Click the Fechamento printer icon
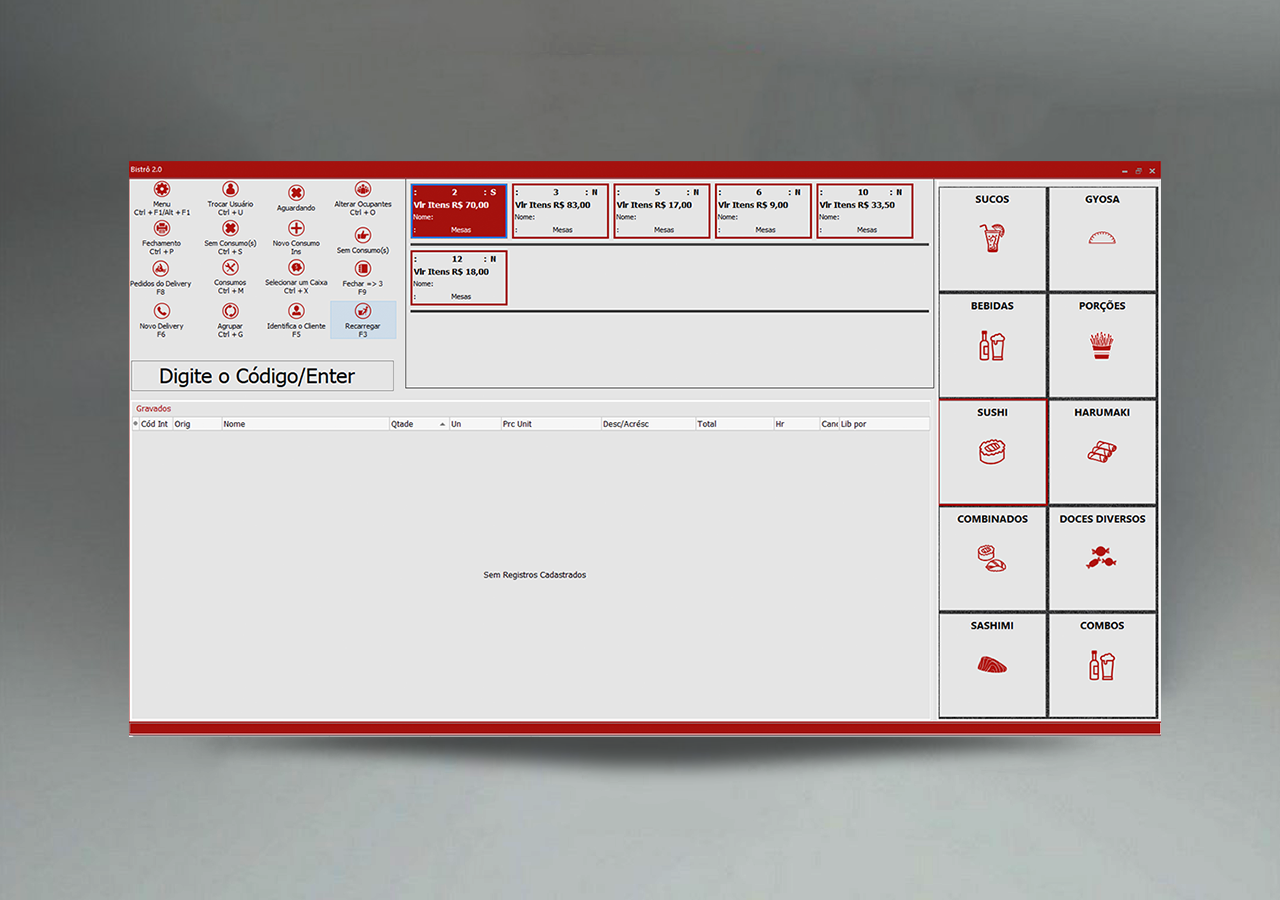 [x=162, y=229]
